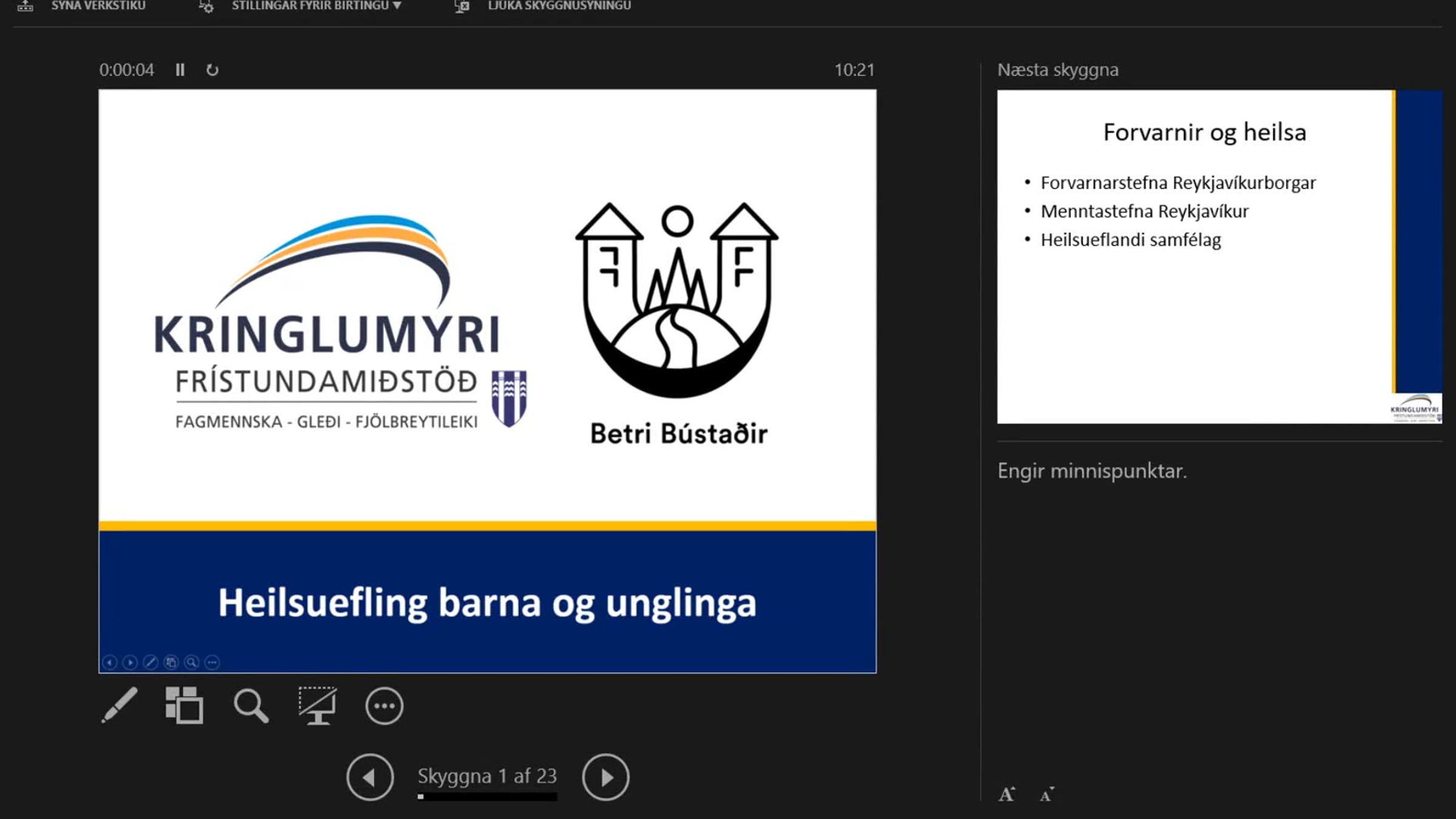
Task: Click the FAGMENNSKA - GLEÐI - FJÖLBREYTILEIKI tagline
Action: click(x=326, y=422)
